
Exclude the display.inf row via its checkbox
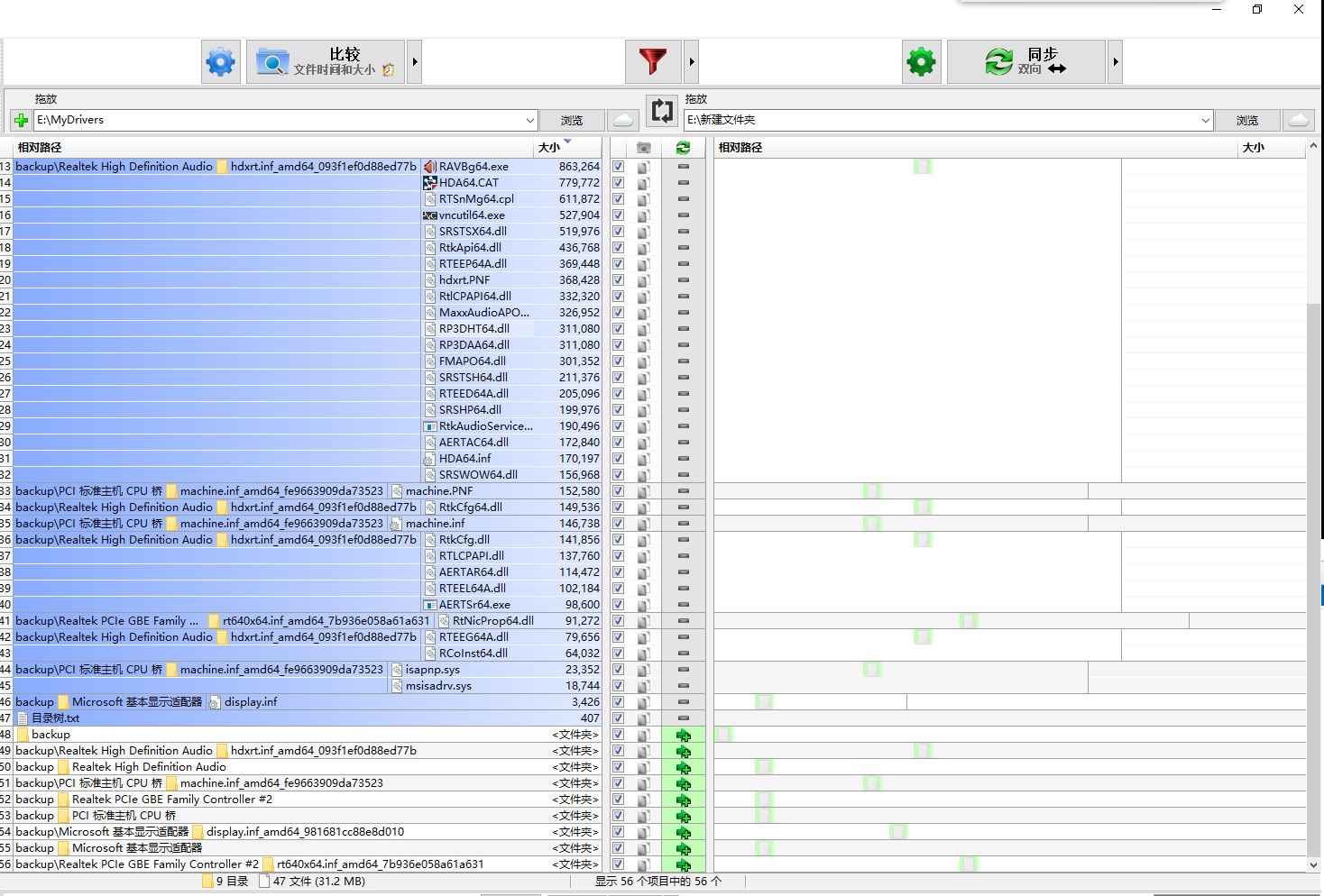(x=618, y=702)
